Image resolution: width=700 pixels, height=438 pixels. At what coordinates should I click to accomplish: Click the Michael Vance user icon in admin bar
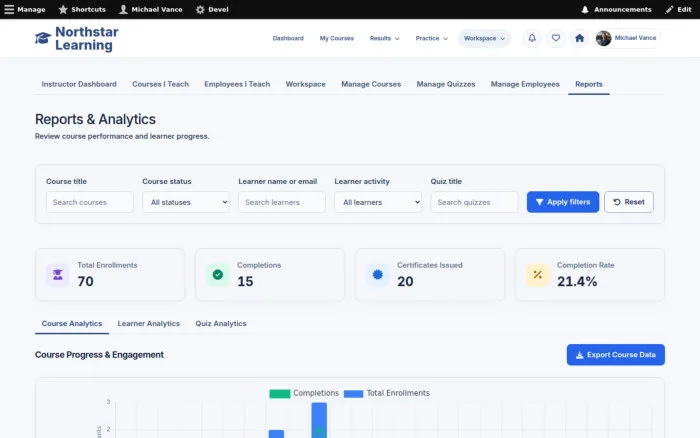(123, 9)
